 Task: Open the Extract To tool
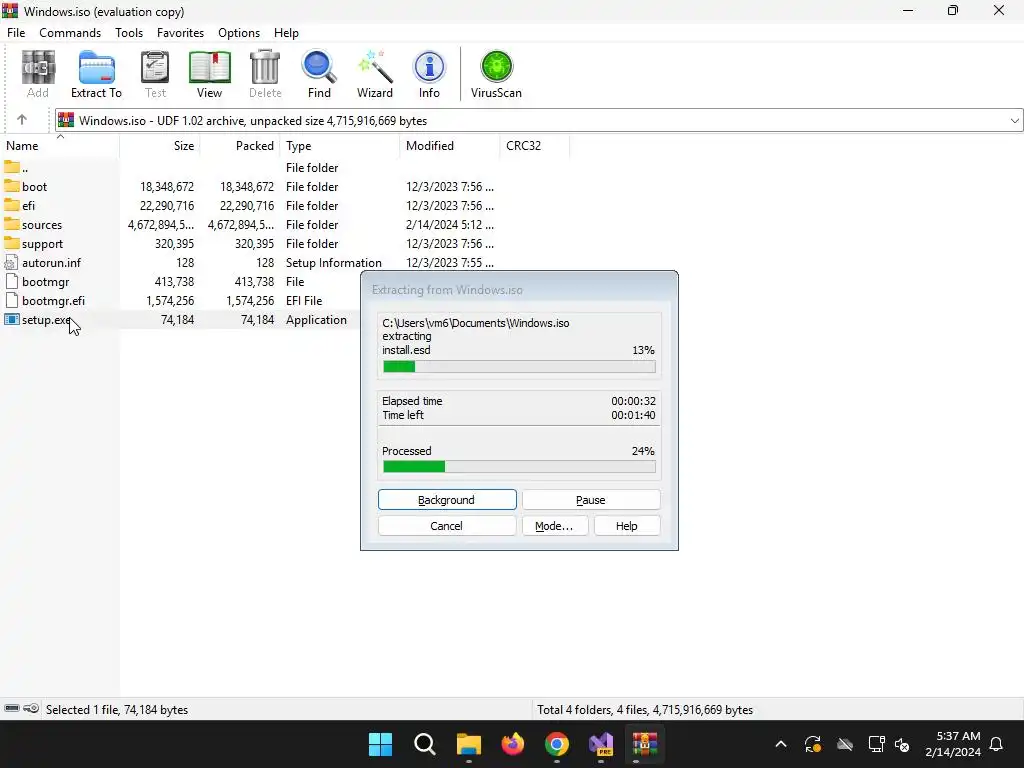point(96,74)
